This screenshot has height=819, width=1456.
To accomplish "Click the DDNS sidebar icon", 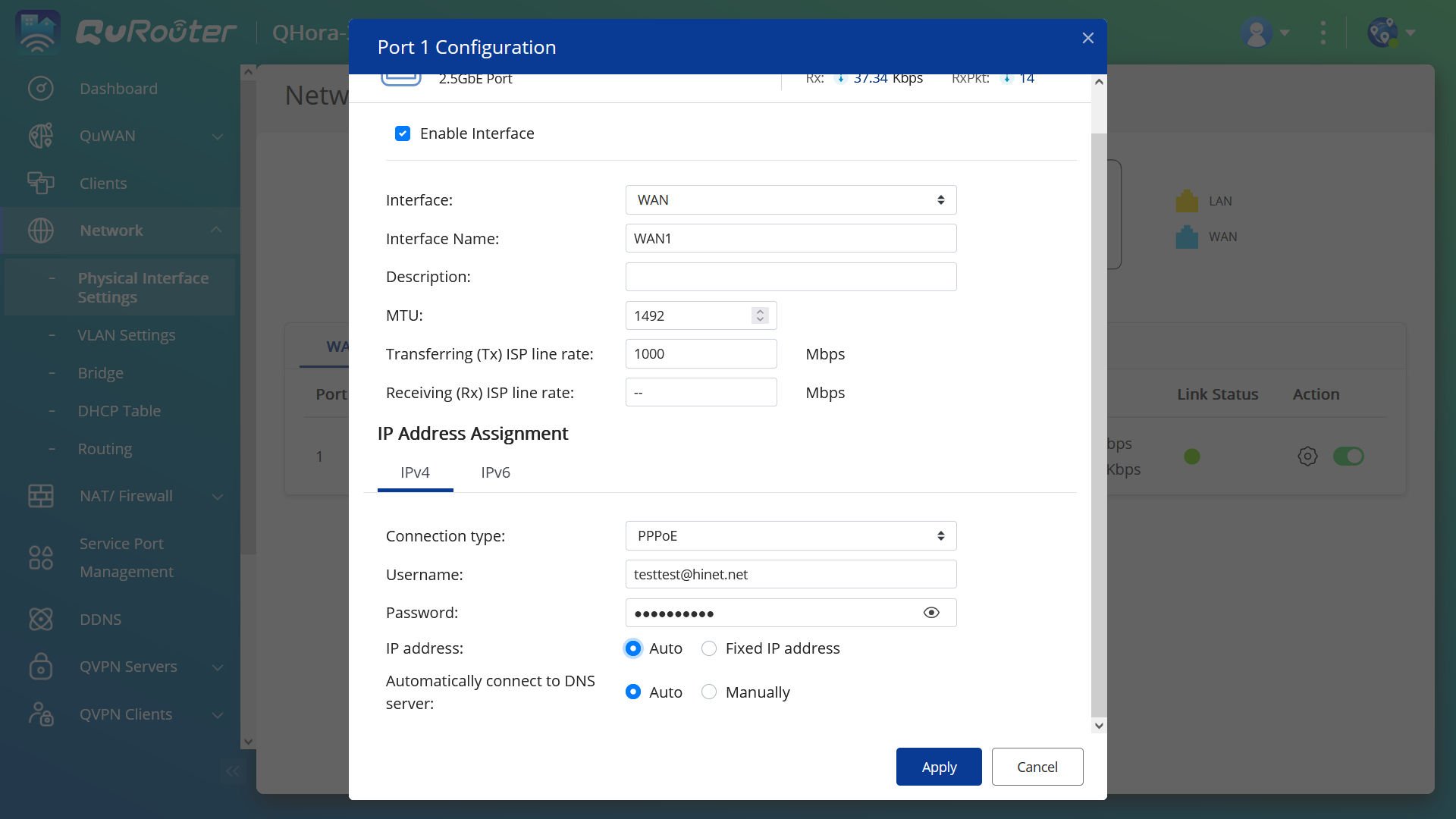I will (x=40, y=619).
